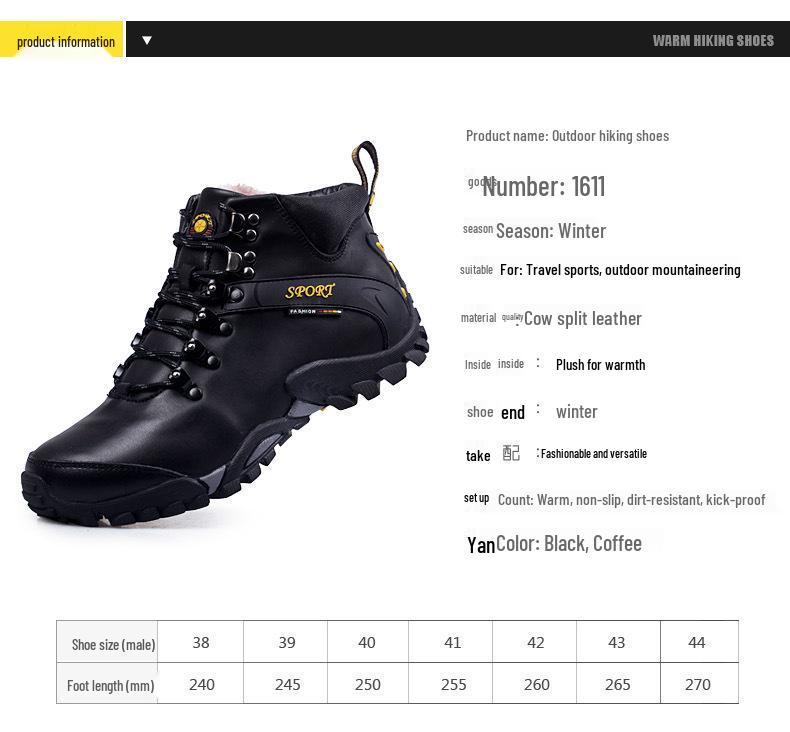Click the WARM HIKING SHOES header text
Image resolution: width=790 pixels, height=732 pixels.
coord(713,41)
